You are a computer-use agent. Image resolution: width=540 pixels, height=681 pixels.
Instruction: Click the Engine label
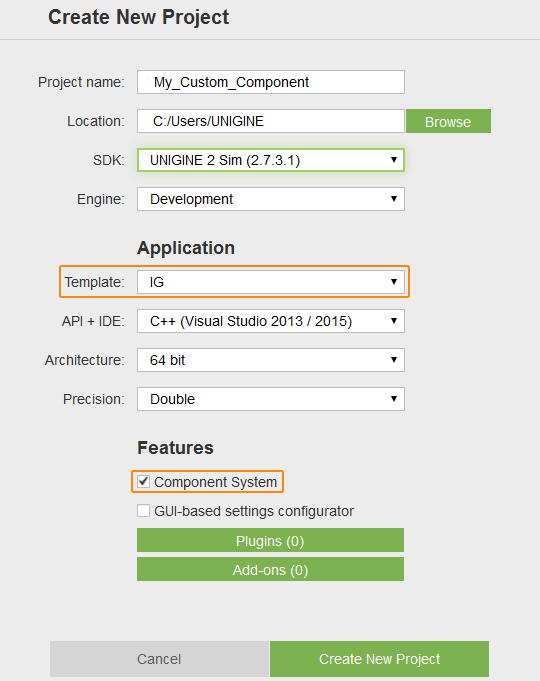click(x=101, y=199)
